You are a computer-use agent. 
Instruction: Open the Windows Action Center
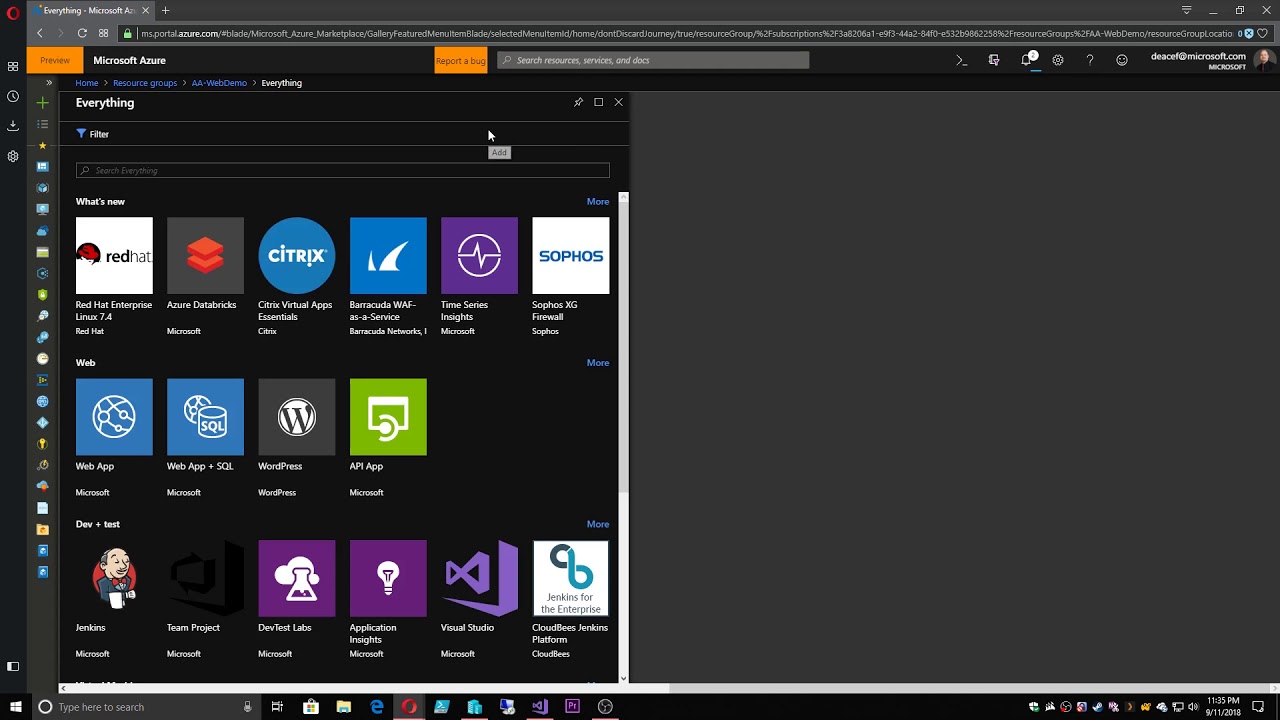pos(1258,707)
